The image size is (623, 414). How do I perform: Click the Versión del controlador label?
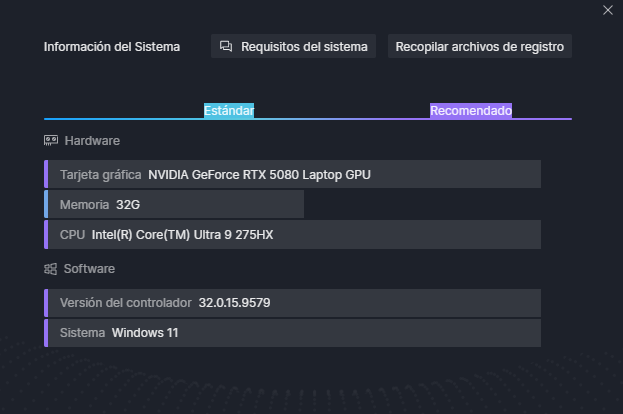click(125, 302)
